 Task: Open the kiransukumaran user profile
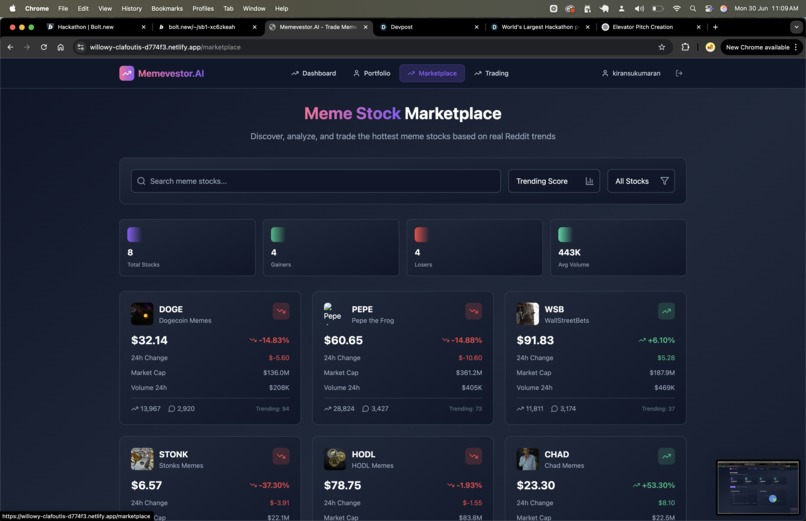pos(631,73)
